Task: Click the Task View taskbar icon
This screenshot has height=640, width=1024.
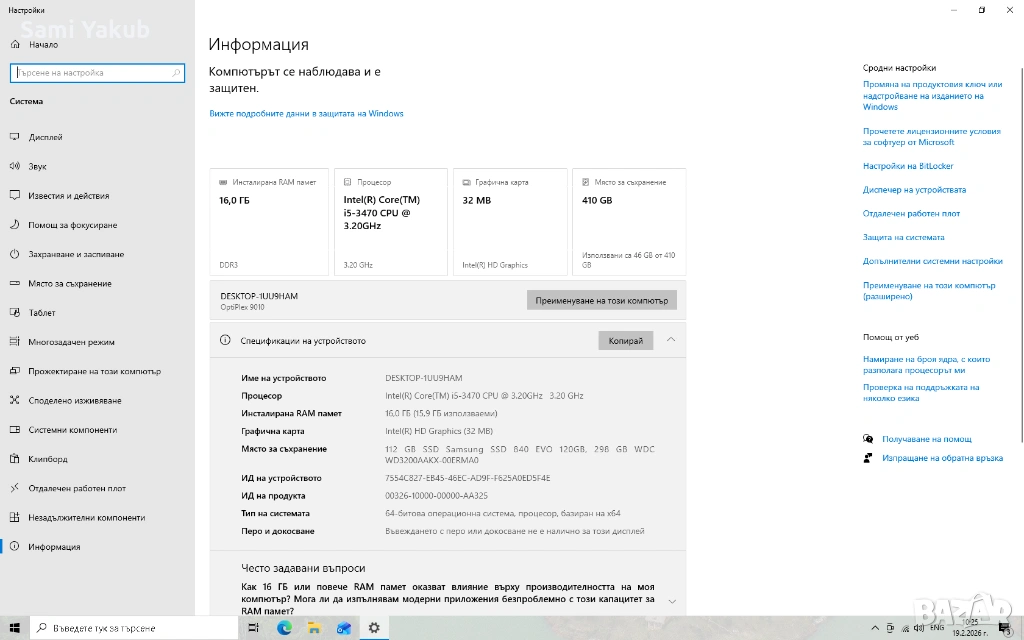Action: tap(254, 628)
